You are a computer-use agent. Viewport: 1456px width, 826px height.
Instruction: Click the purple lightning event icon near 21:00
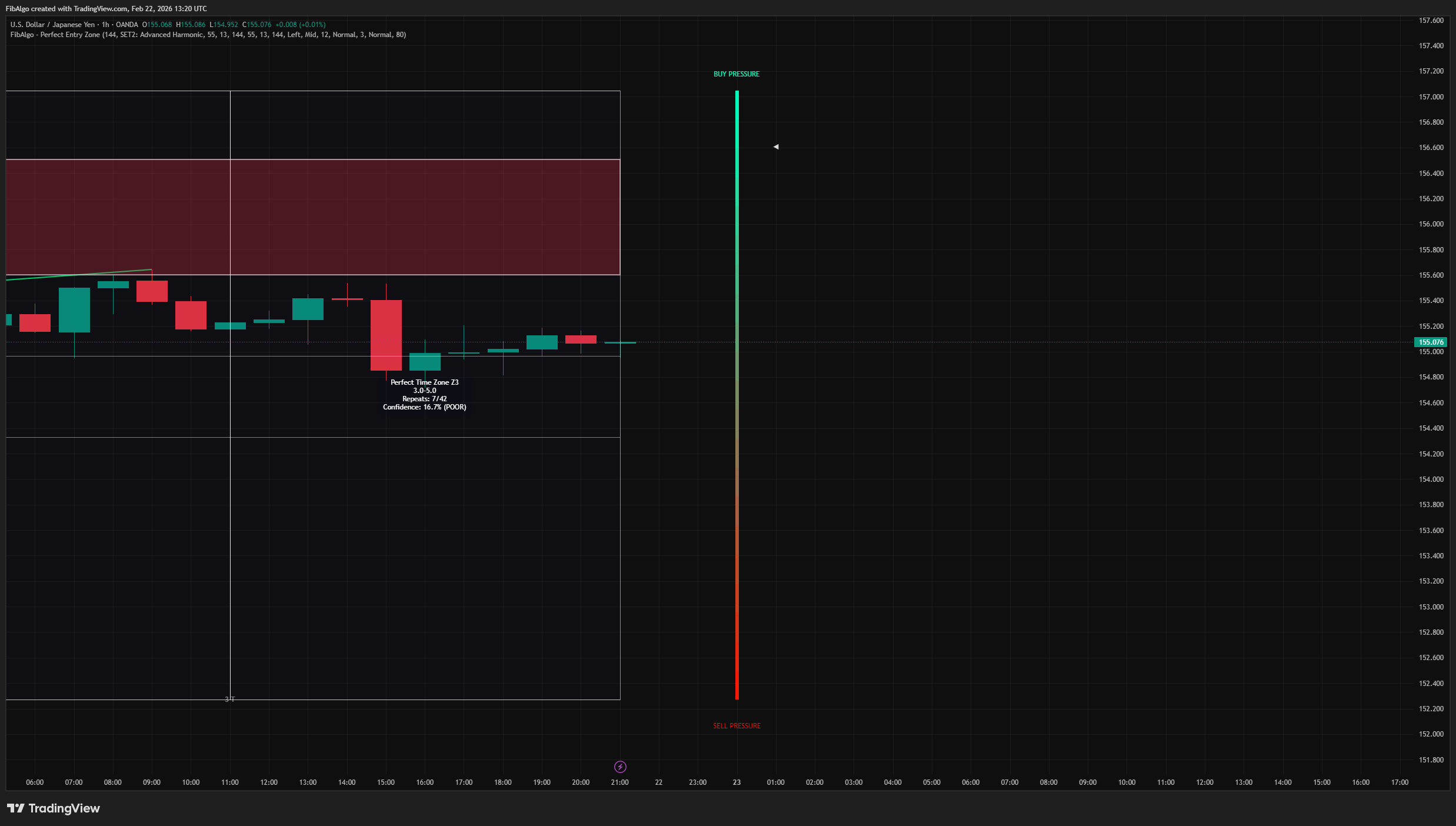coord(621,767)
